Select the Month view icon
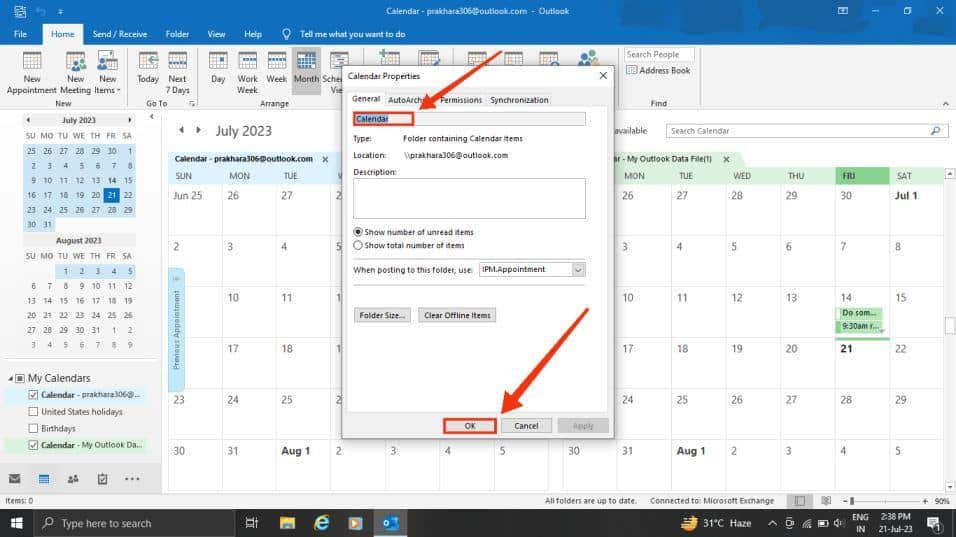956x537 pixels. (306, 68)
